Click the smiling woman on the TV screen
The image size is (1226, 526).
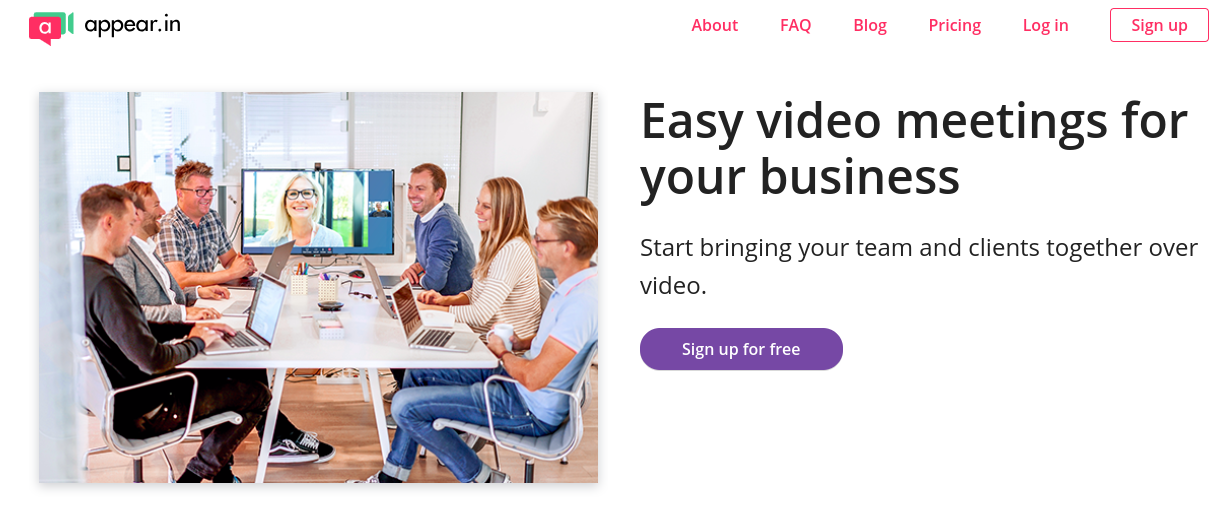pyautogui.click(x=300, y=212)
